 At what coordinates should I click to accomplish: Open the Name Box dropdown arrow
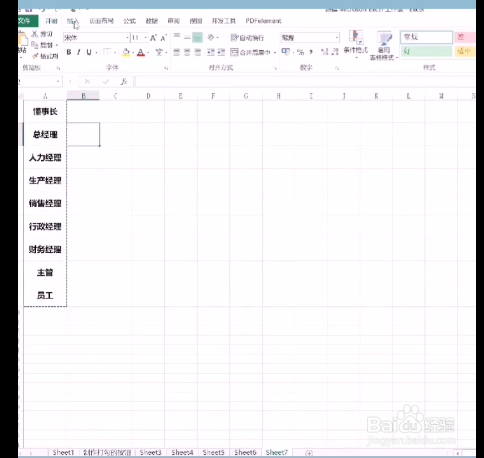(58, 82)
